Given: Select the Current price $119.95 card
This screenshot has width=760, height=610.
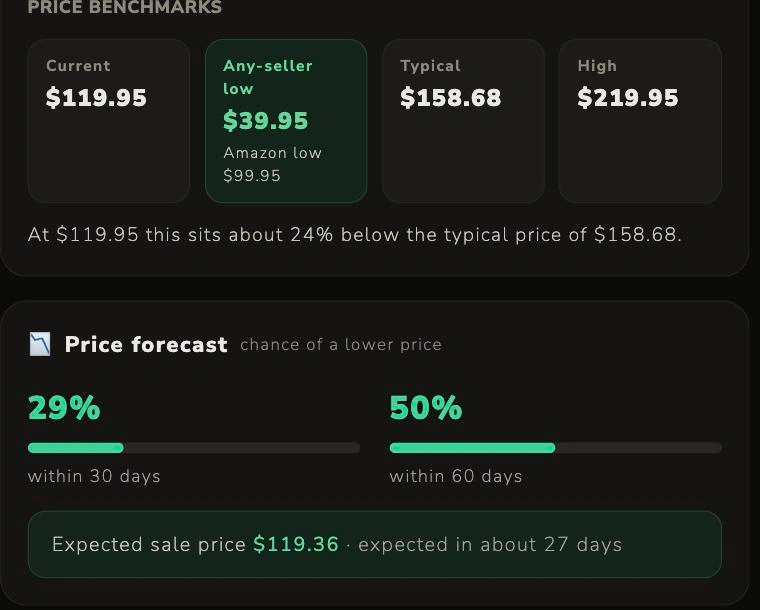Looking at the screenshot, I should pos(109,121).
